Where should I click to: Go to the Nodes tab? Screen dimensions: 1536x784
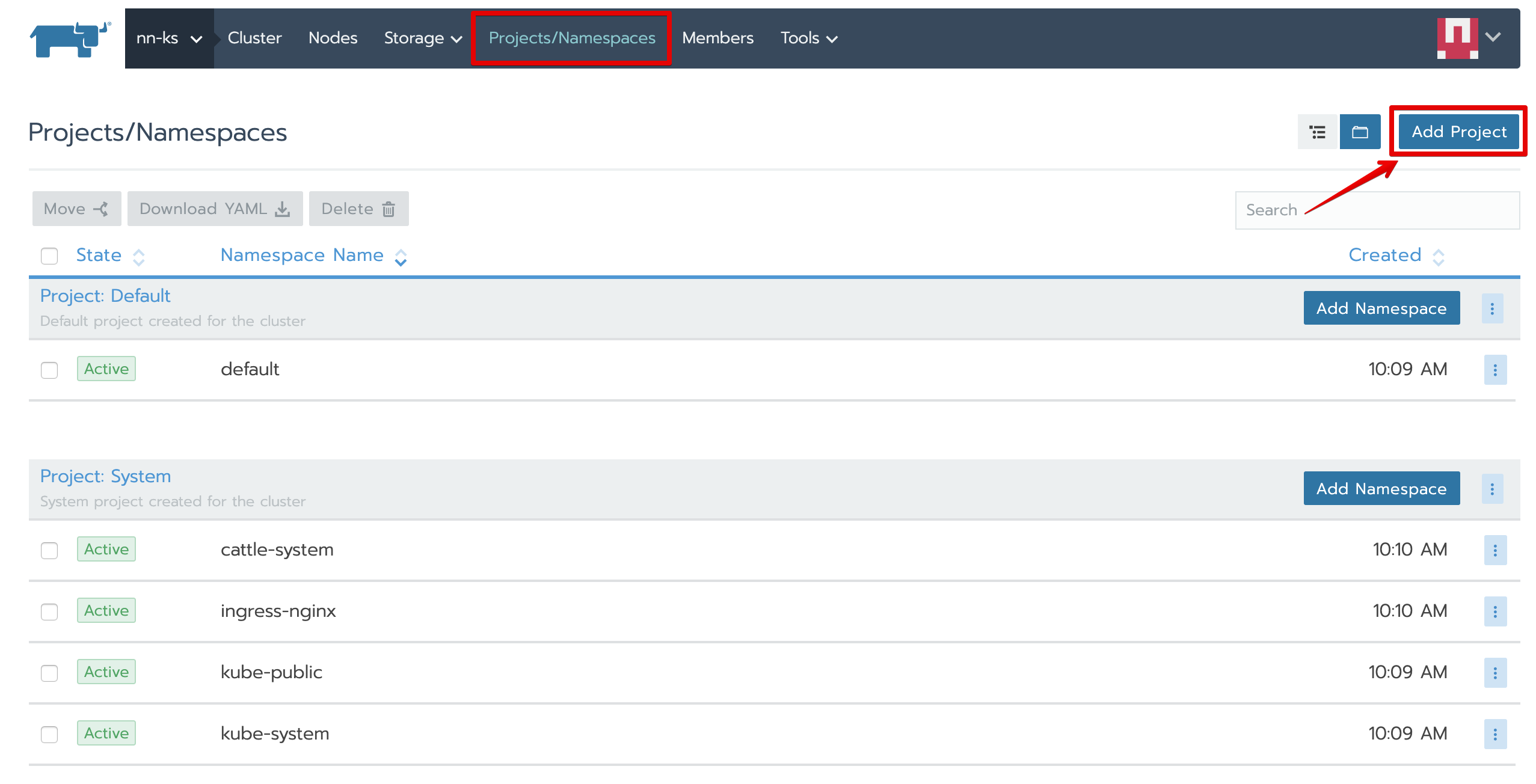click(x=333, y=38)
